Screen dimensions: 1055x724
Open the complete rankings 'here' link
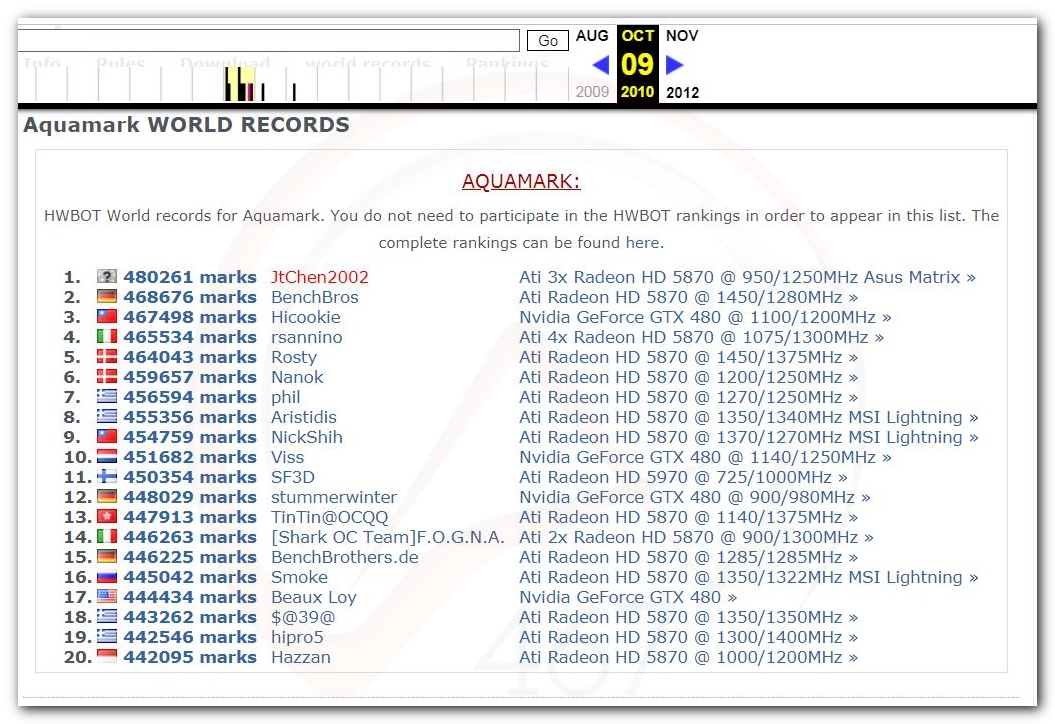tap(643, 243)
